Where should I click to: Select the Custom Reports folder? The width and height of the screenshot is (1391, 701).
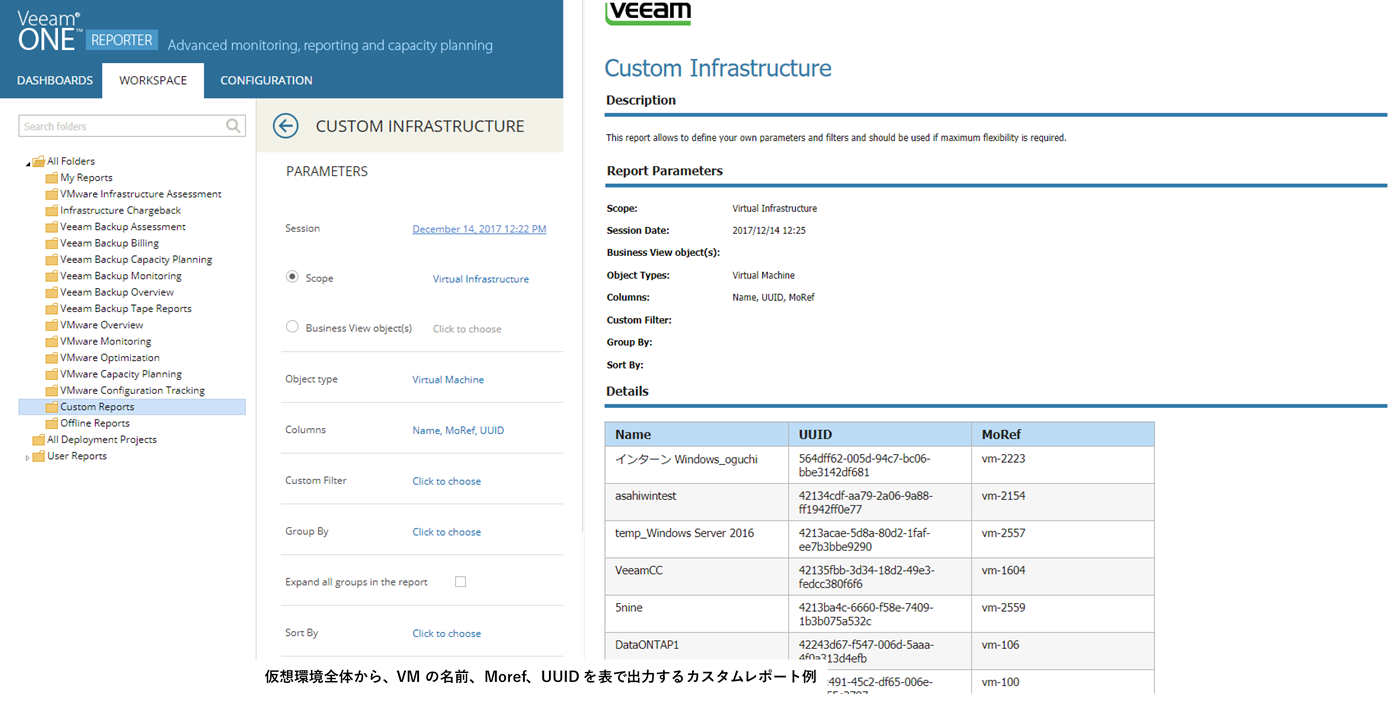tap(132, 407)
